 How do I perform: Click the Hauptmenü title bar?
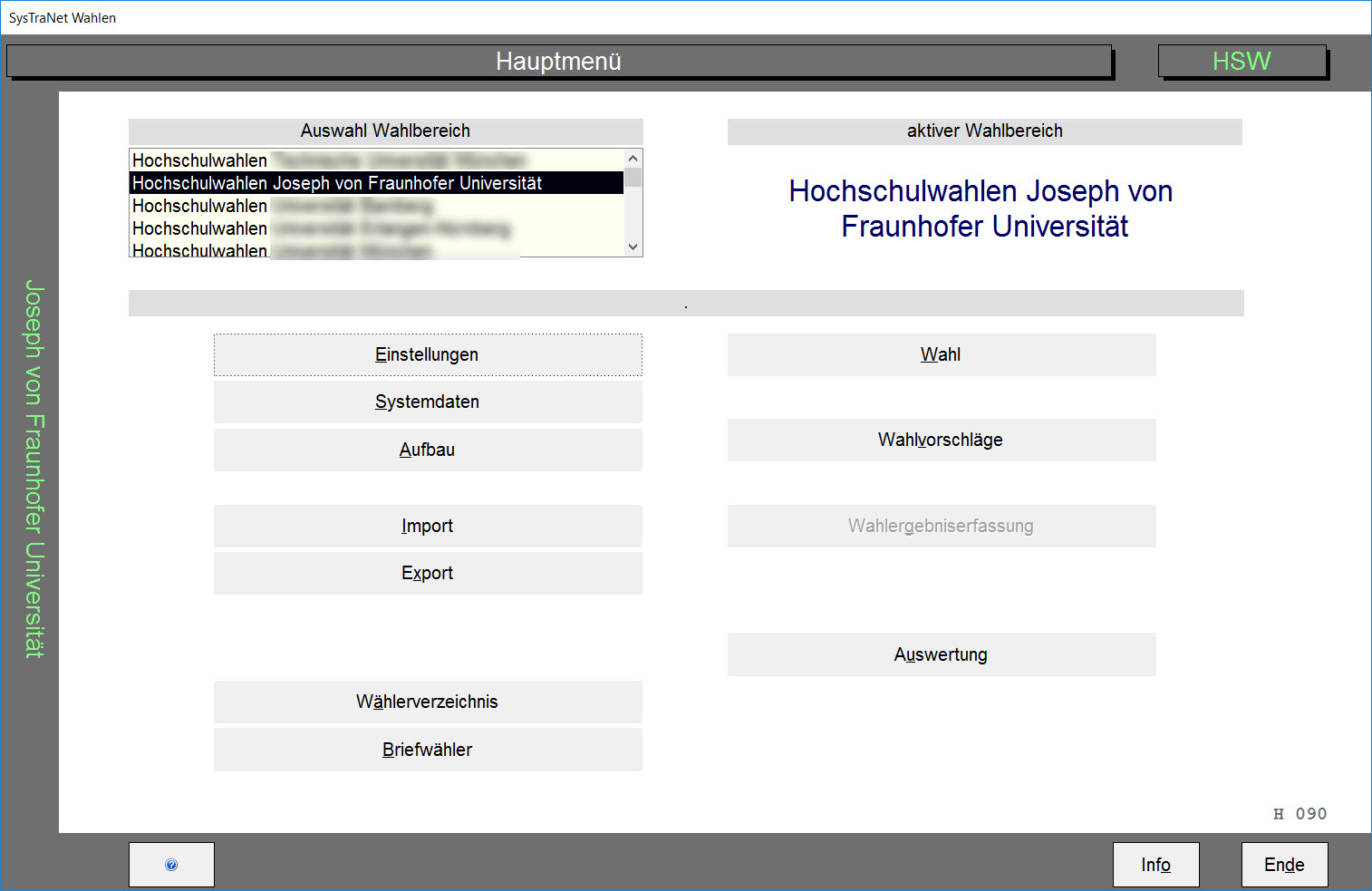click(559, 62)
